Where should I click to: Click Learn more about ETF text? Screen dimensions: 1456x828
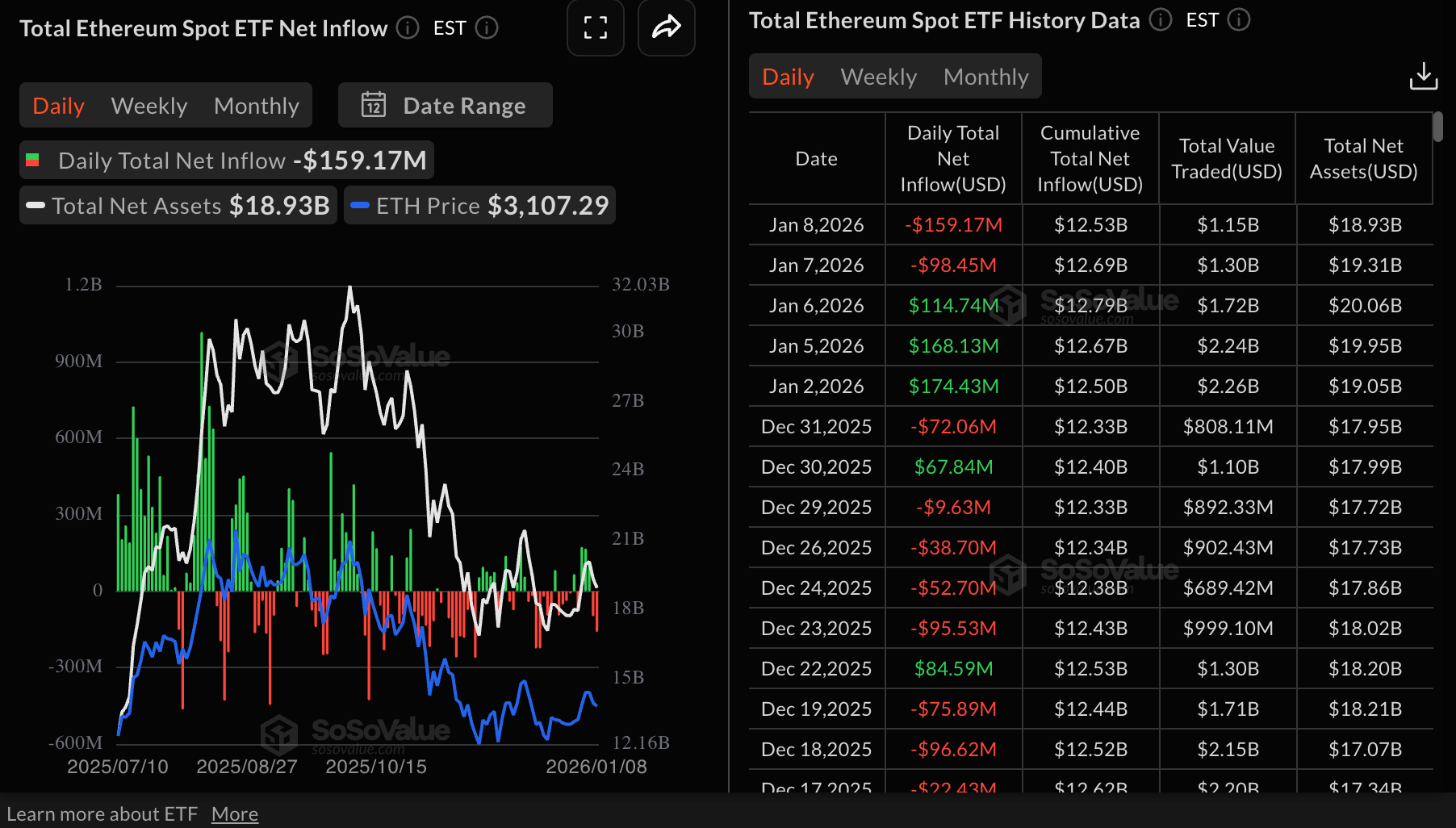[104, 813]
